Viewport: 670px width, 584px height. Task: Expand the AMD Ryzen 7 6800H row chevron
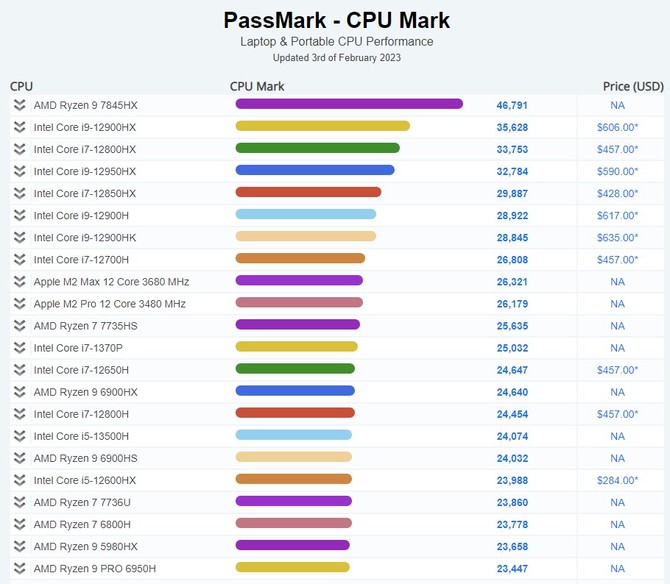(19, 525)
